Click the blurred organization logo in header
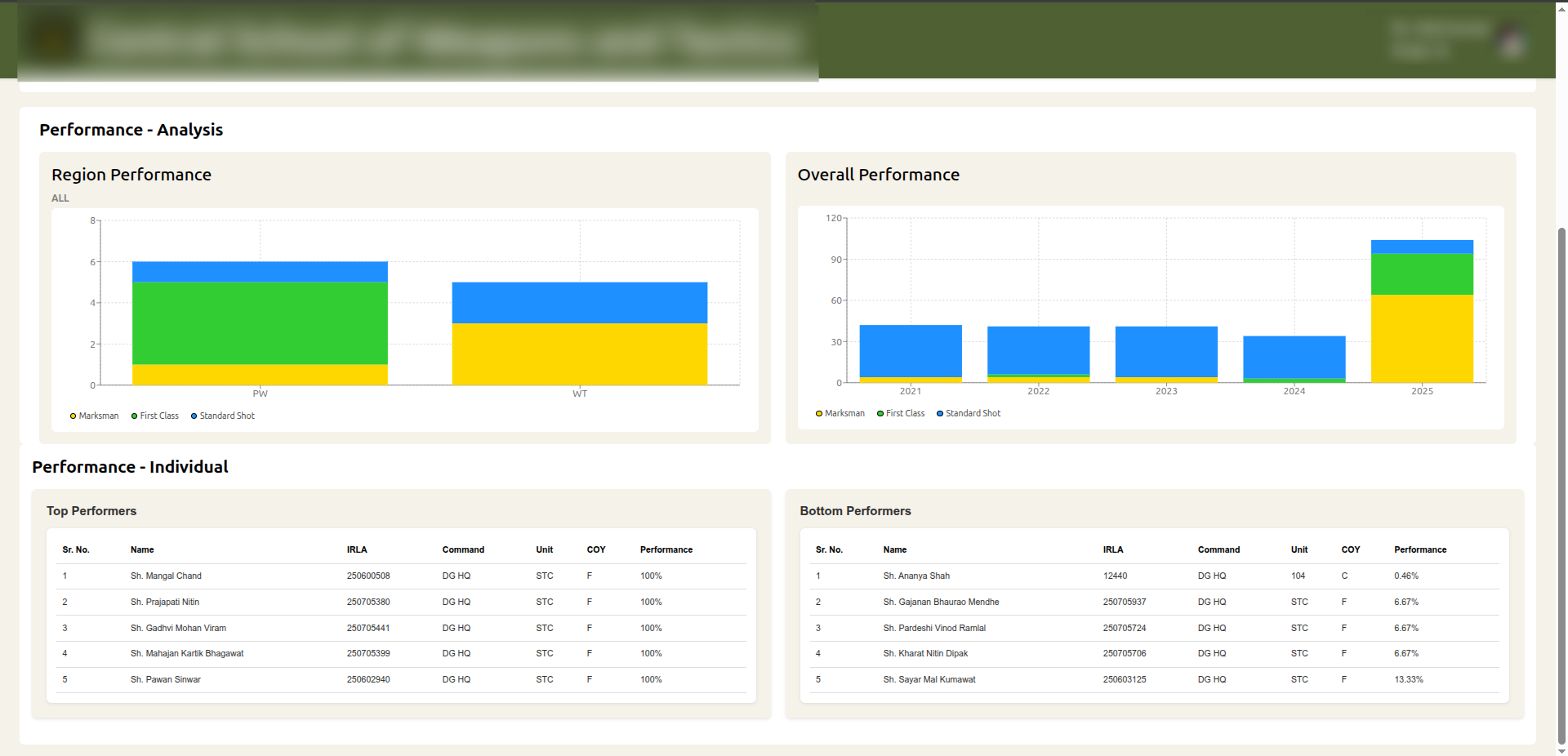Viewport: 1568px width, 756px height. point(54,39)
